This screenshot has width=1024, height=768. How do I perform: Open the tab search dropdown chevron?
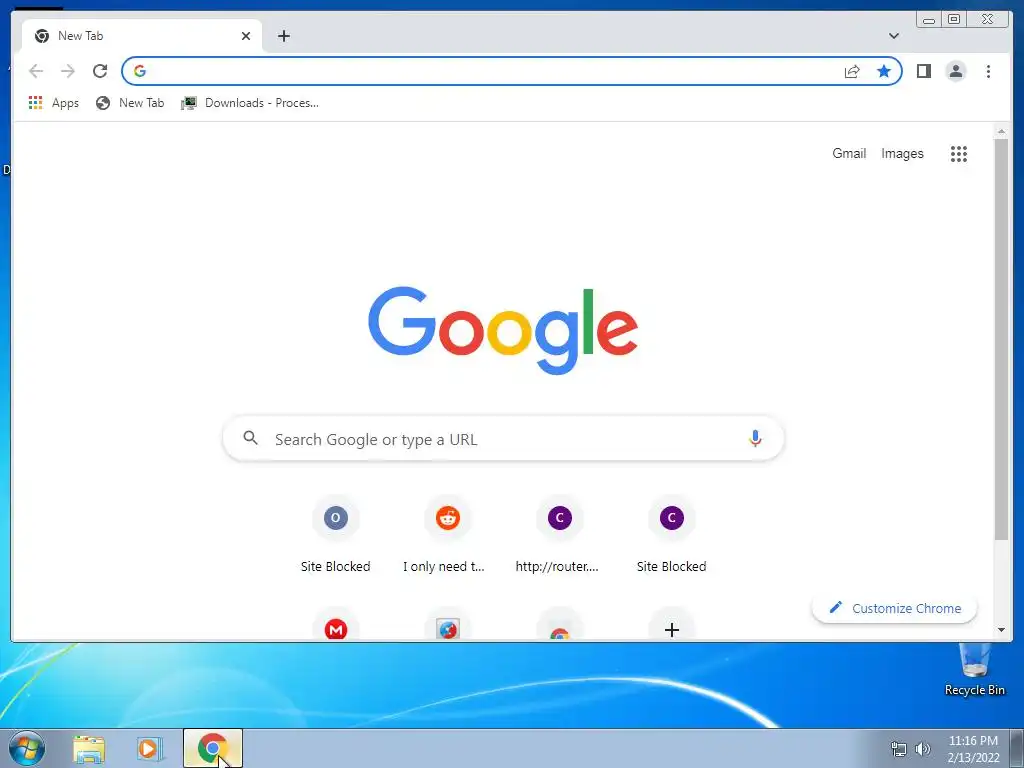click(x=894, y=36)
